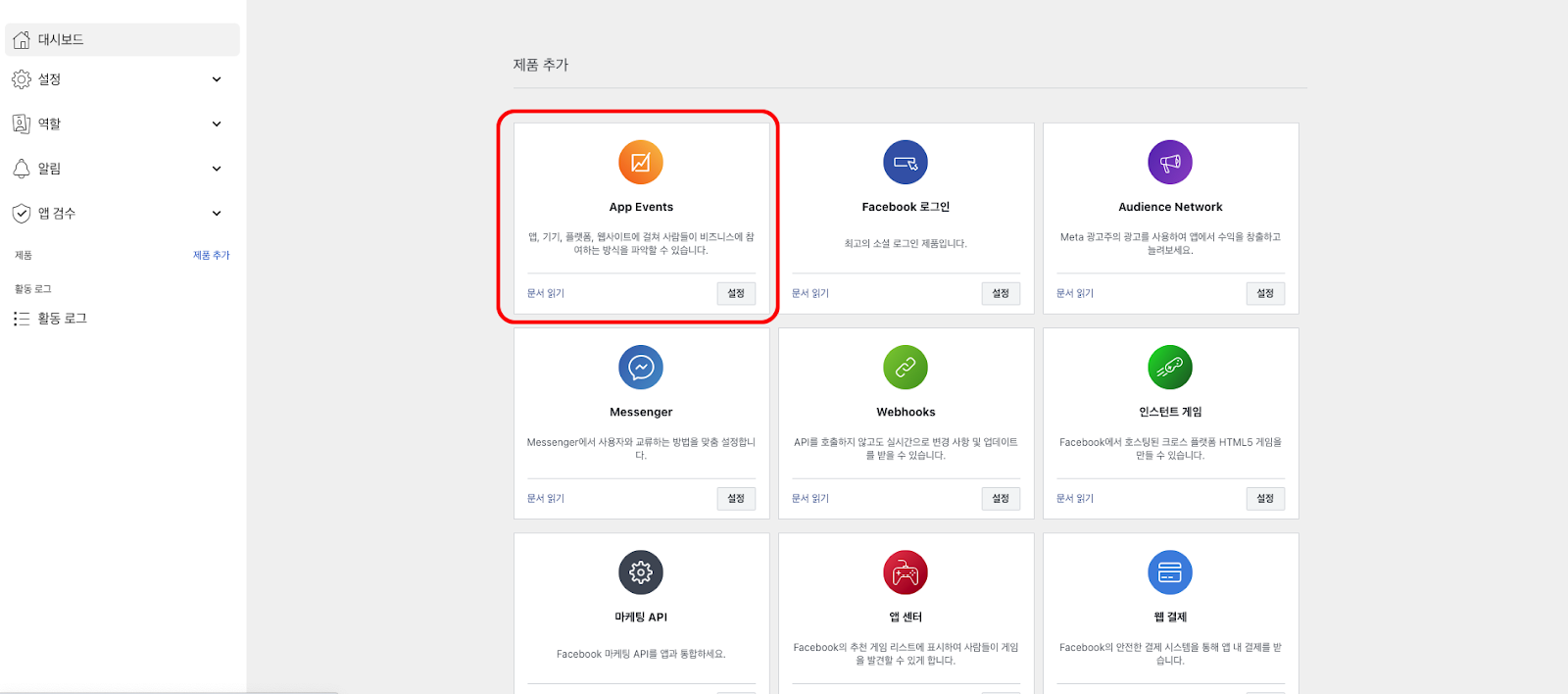
Task: Click the App Events card title
Action: pos(641,207)
